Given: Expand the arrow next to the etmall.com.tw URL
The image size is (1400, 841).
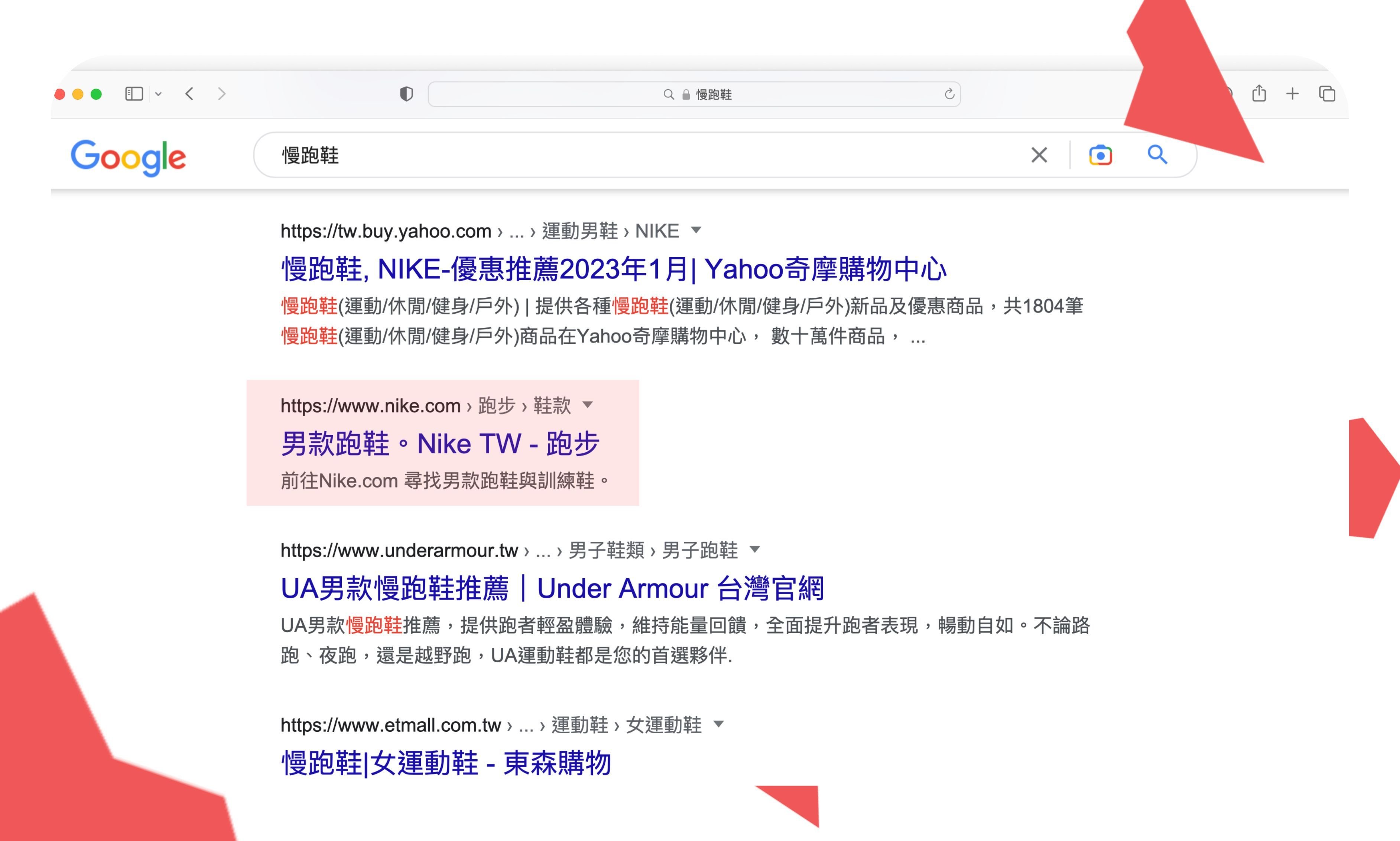Looking at the screenshot, I should [718, 724].
